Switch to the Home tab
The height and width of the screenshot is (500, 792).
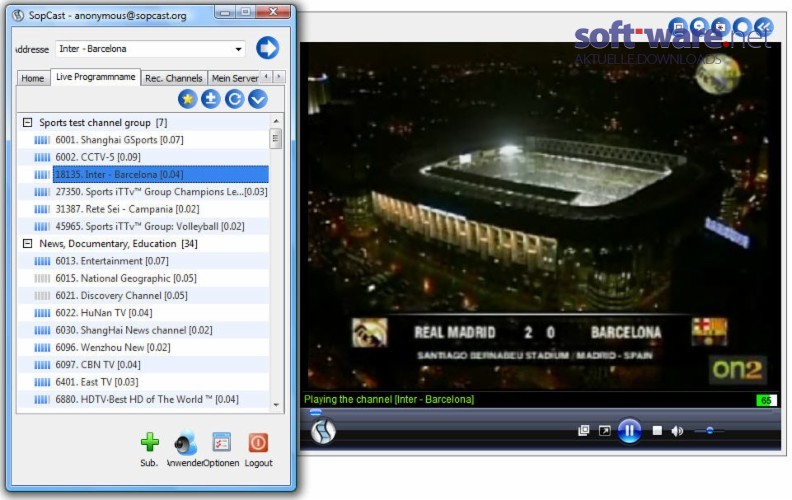coord(33,78)
